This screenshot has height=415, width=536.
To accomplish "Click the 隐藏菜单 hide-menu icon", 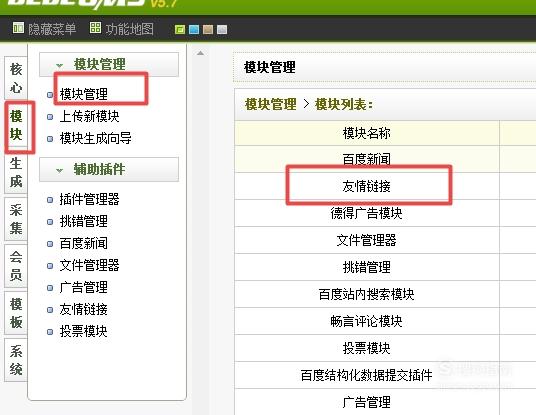I will 18,28.
